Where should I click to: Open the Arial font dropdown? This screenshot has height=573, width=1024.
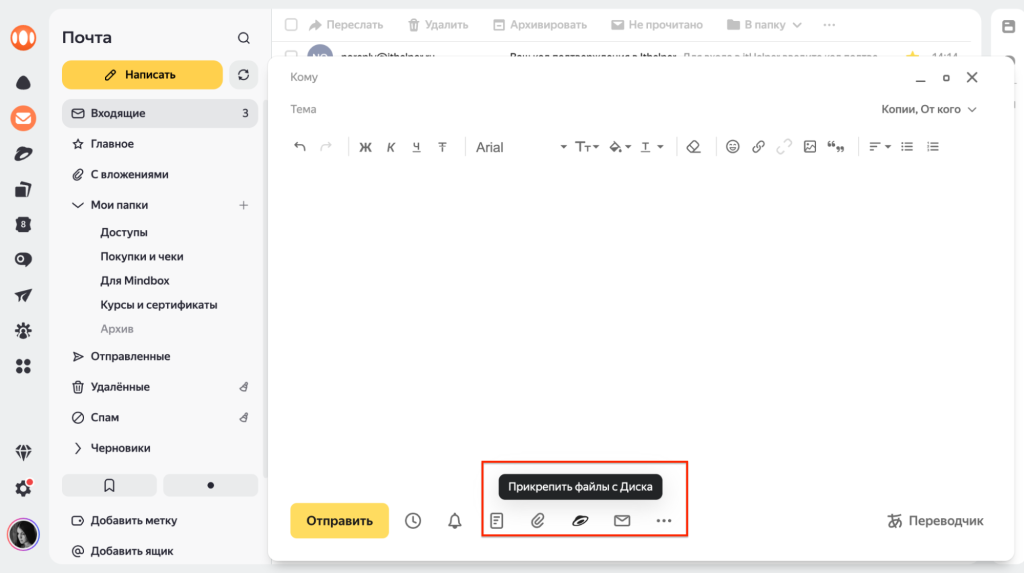tap(521, 147)
